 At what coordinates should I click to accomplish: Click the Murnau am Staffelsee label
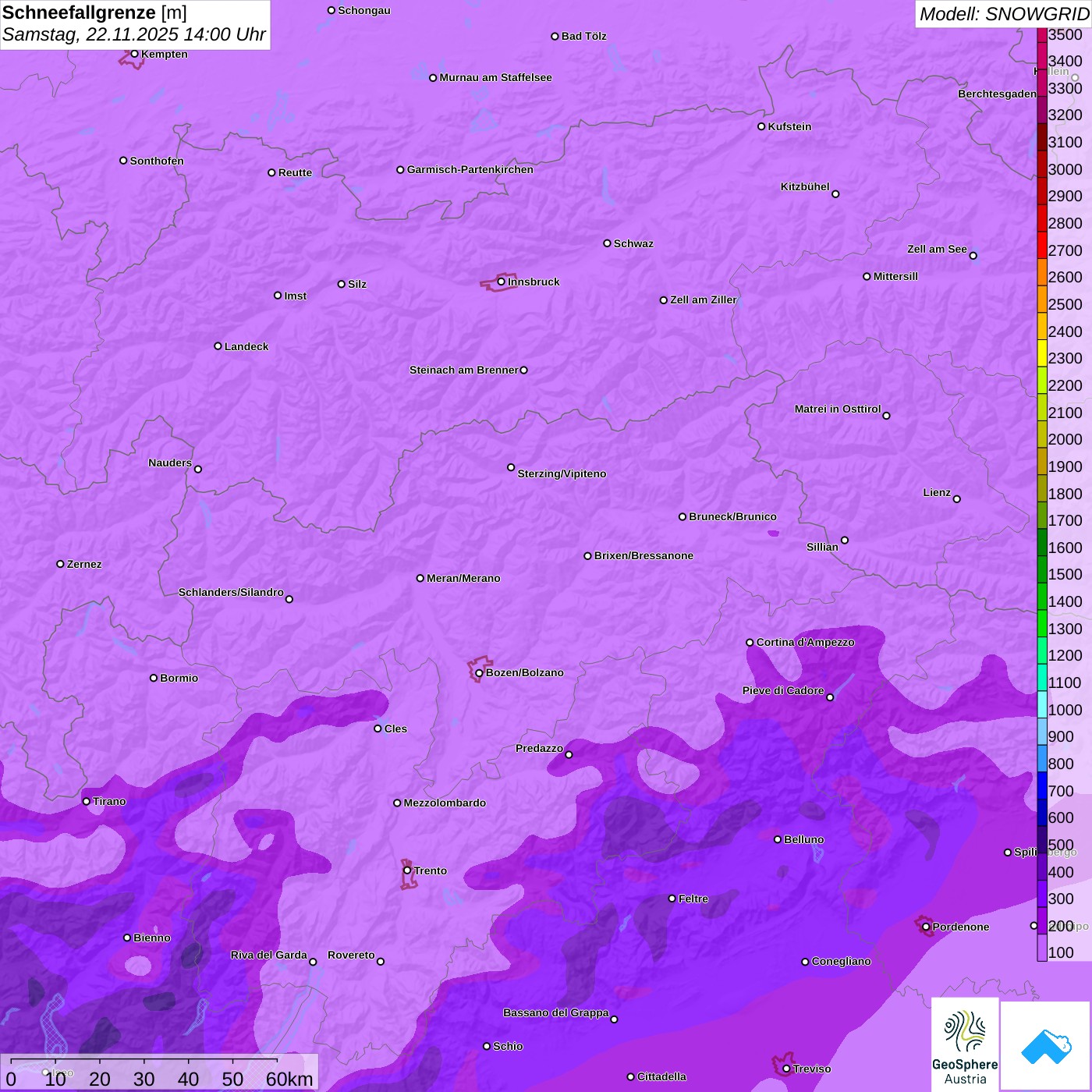click(x=496, y=77)
